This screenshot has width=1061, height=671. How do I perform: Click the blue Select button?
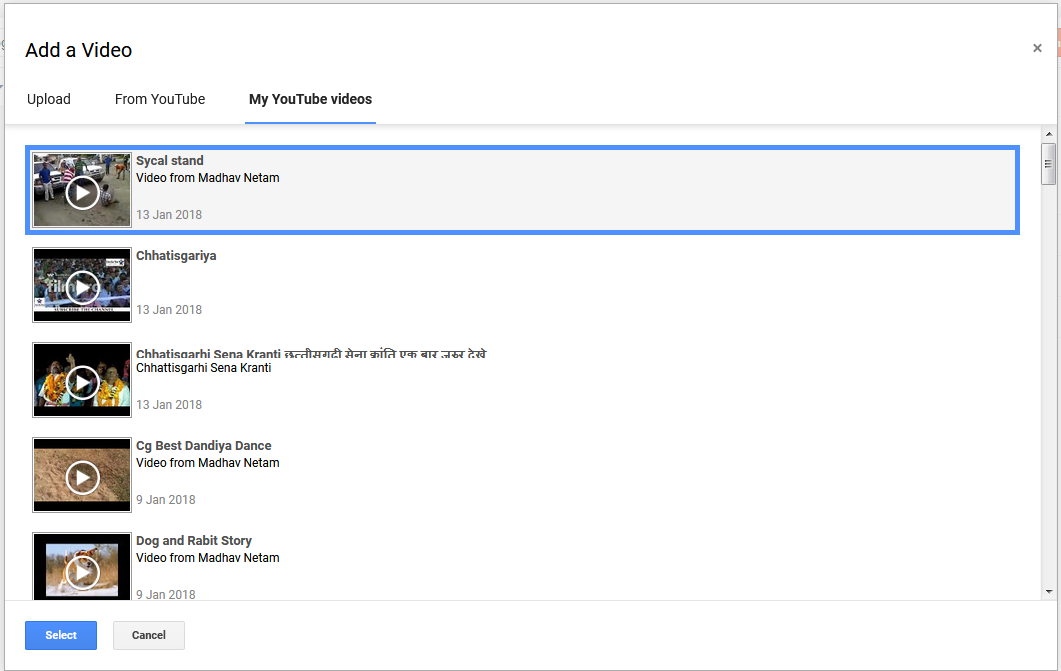coord(61,635)
